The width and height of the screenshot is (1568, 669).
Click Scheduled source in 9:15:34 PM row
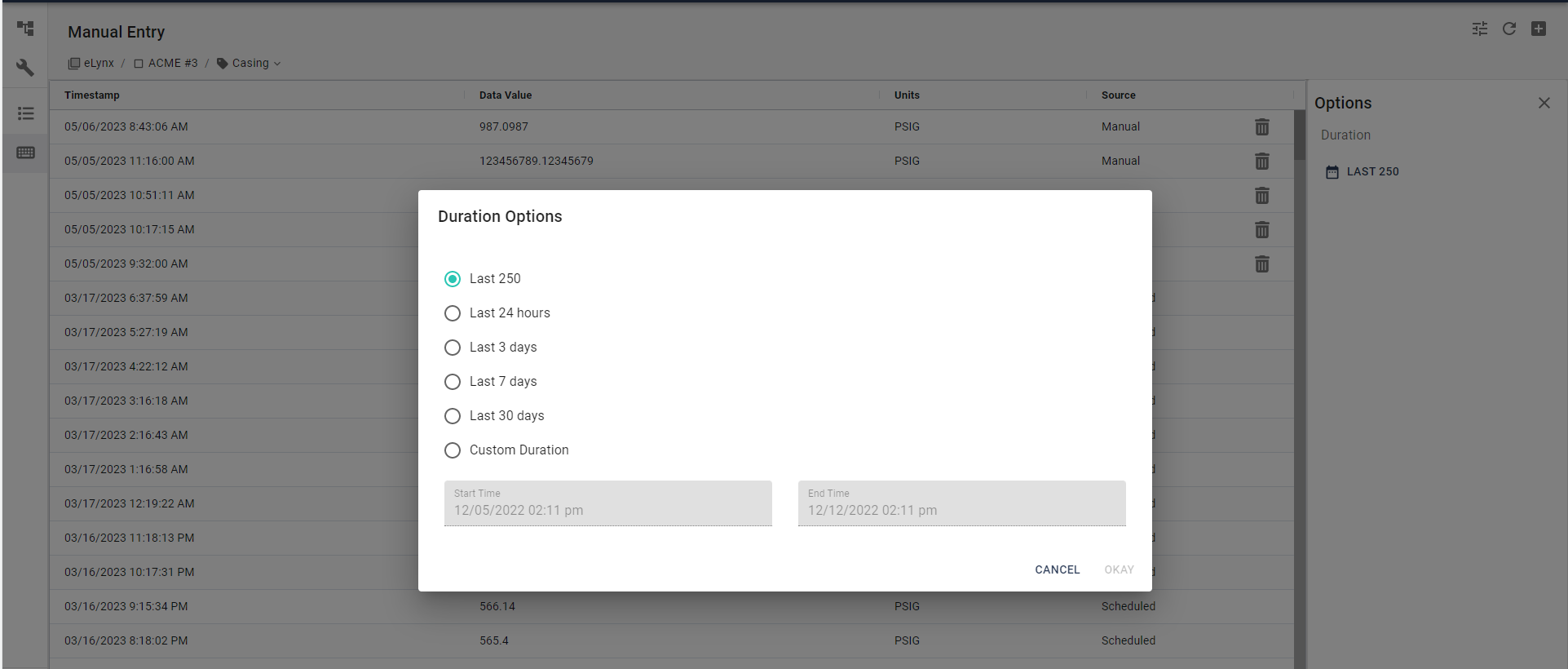[1129, 606]
